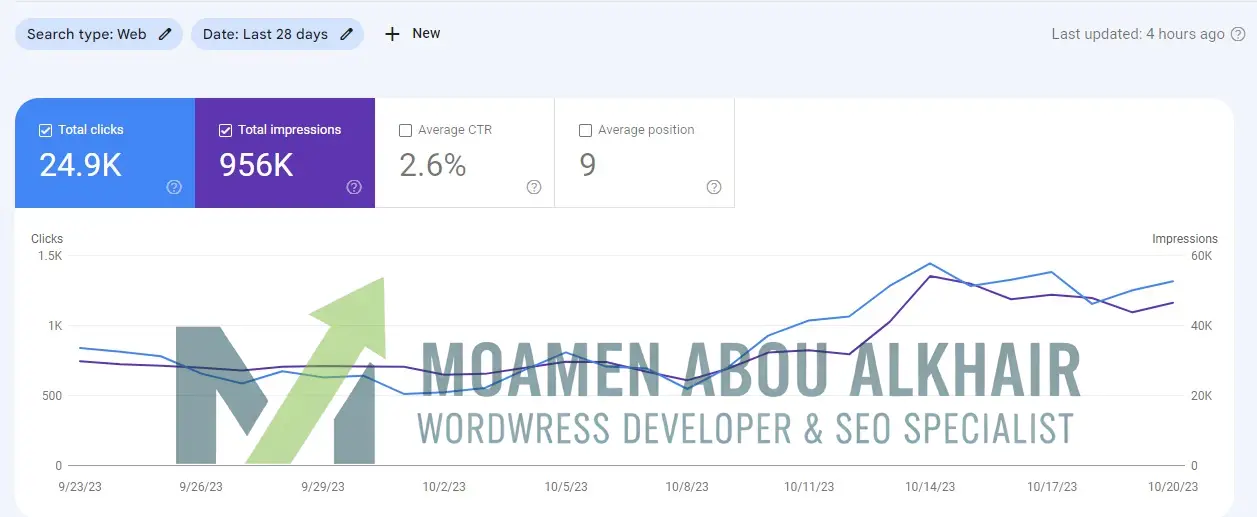Click the plus icon to add filter
The width and height of the screenshot is (1257, 517).
coord(392,34)
